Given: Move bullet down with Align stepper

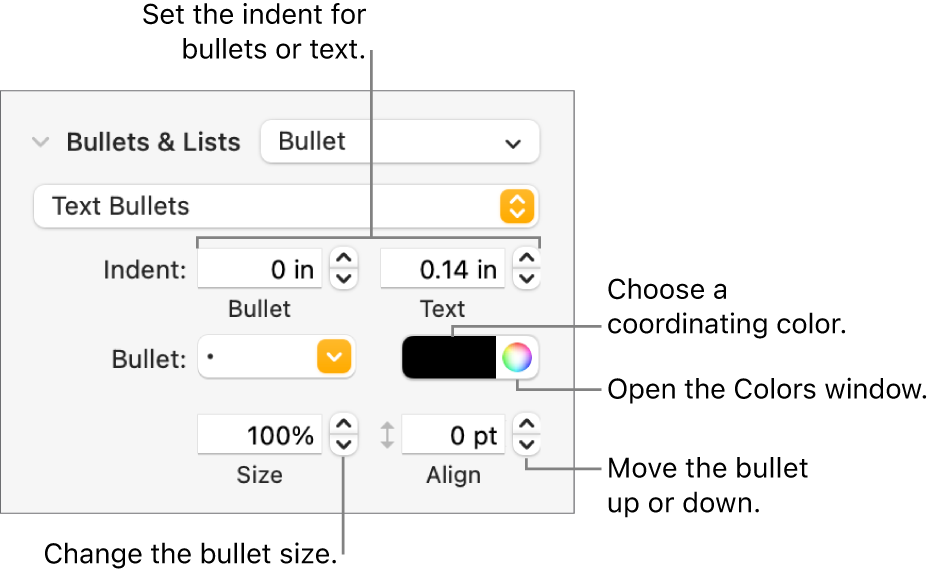Looking at the screenshot, I should 527,444.
